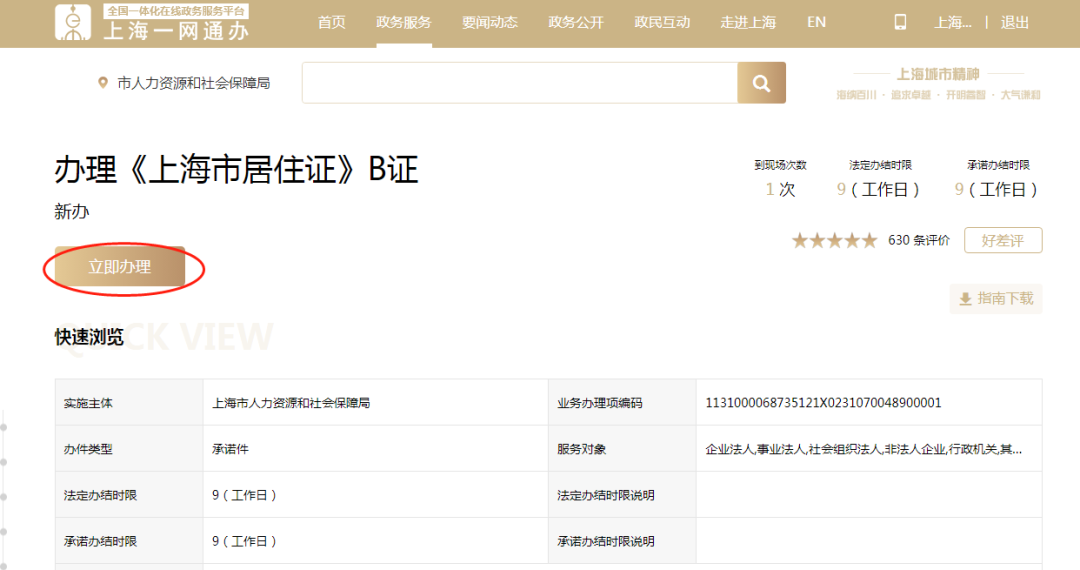Click the magnifier search icon button
The image size is (1080, 570).
(761, 83)
